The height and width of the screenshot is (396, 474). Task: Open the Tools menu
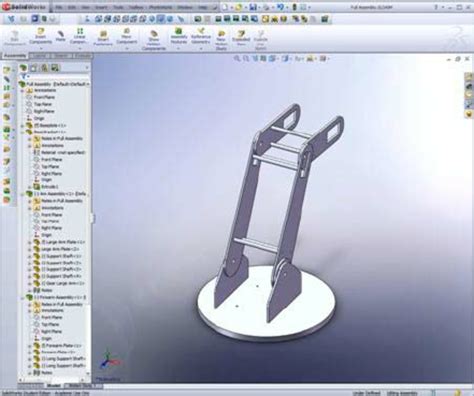click(x=118, y=7)
